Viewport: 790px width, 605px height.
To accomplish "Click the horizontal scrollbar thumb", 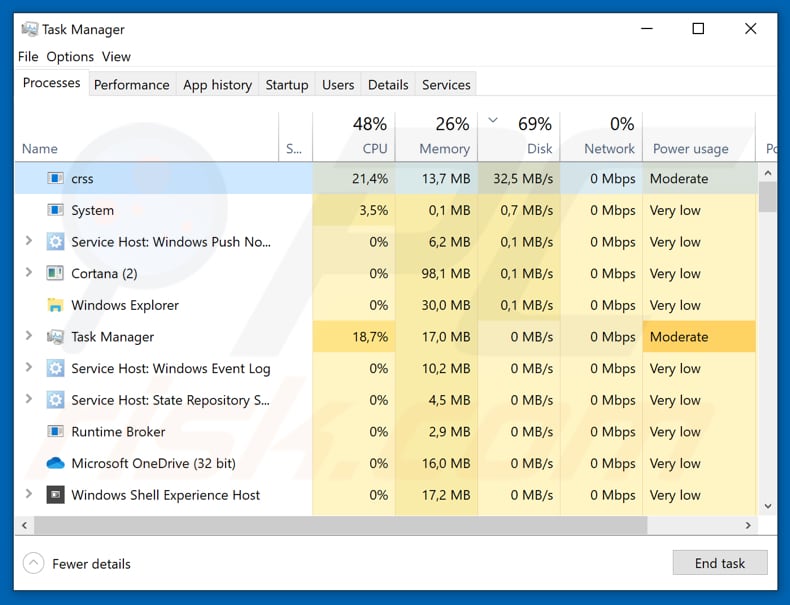I will point(341,525).
